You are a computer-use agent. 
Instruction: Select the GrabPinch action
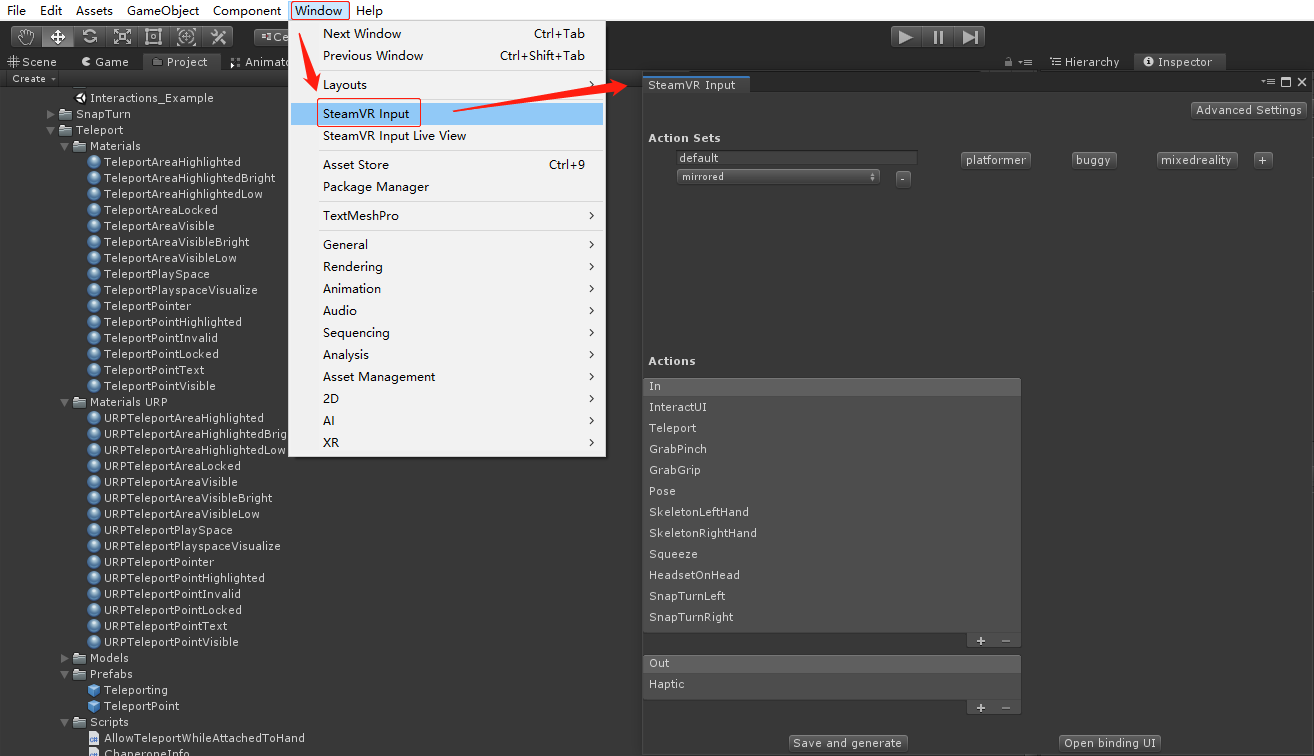[832, 449]
